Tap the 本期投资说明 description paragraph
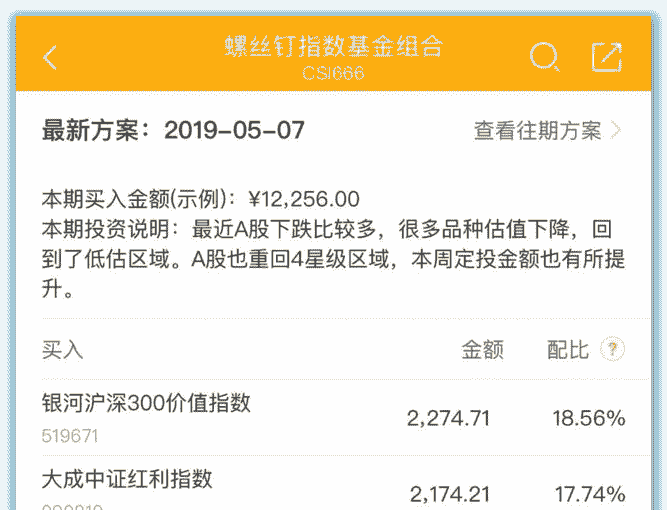Screen dimensions: 667x510 pyautogui.click(x=333, y=260)
